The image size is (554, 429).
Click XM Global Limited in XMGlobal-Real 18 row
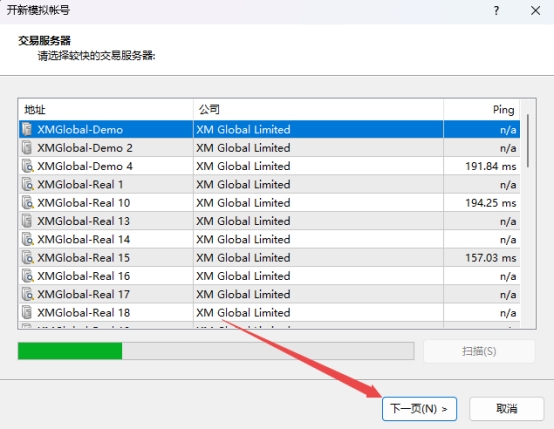coord(243,313)
